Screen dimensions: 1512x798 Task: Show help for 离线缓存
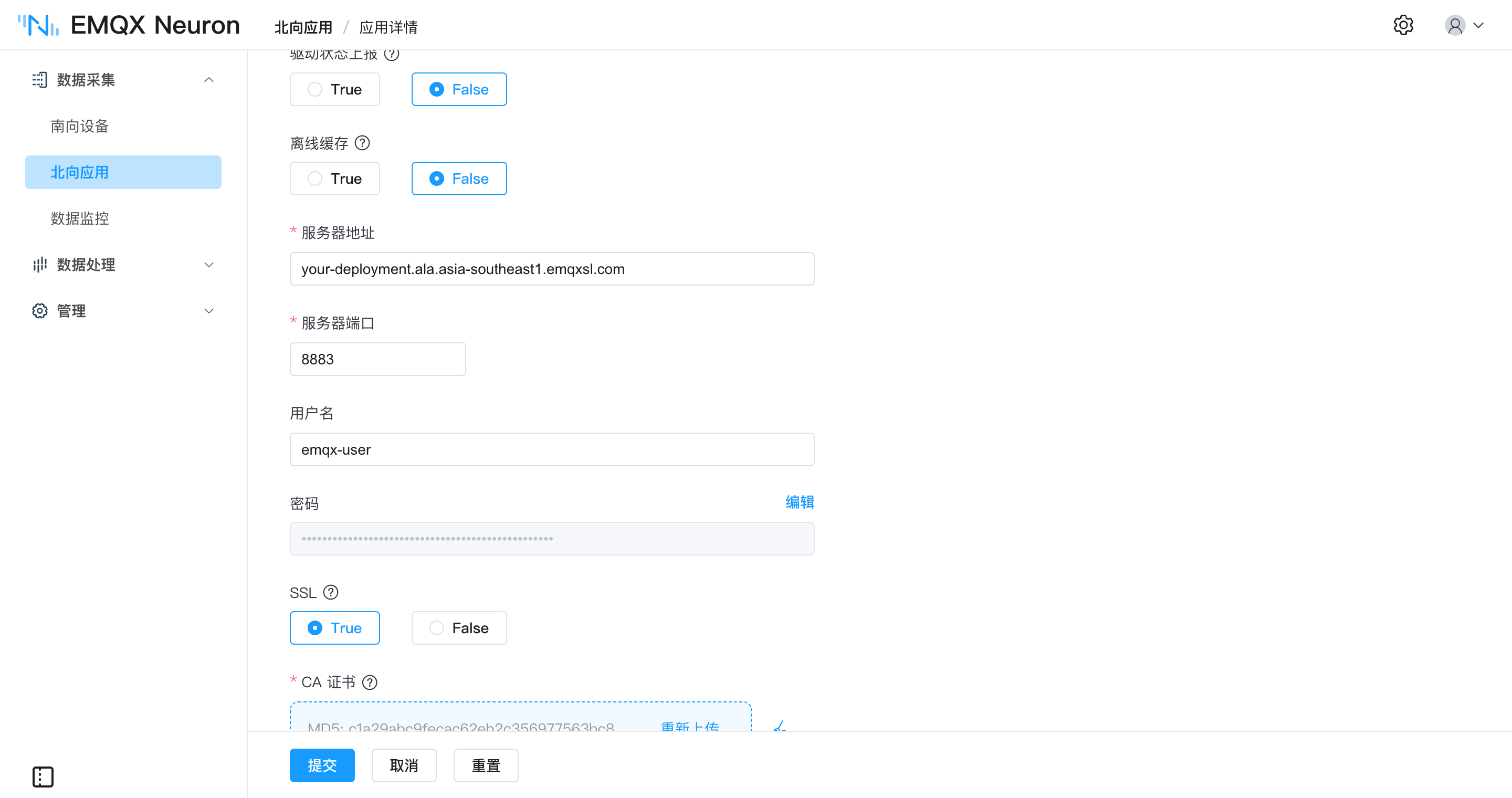click(x=363, y=143)
